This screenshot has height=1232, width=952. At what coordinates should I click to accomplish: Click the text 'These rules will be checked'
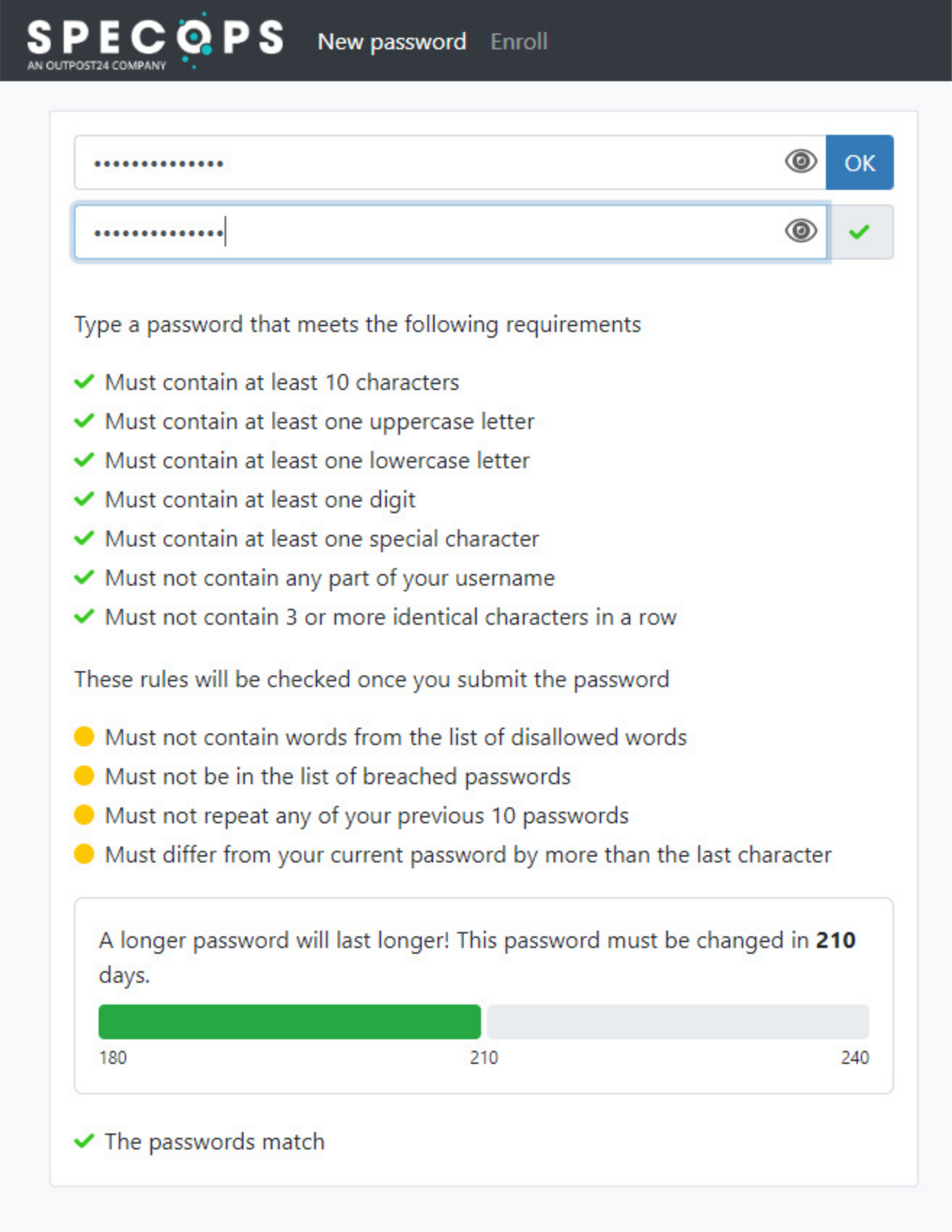click(371, 680)
